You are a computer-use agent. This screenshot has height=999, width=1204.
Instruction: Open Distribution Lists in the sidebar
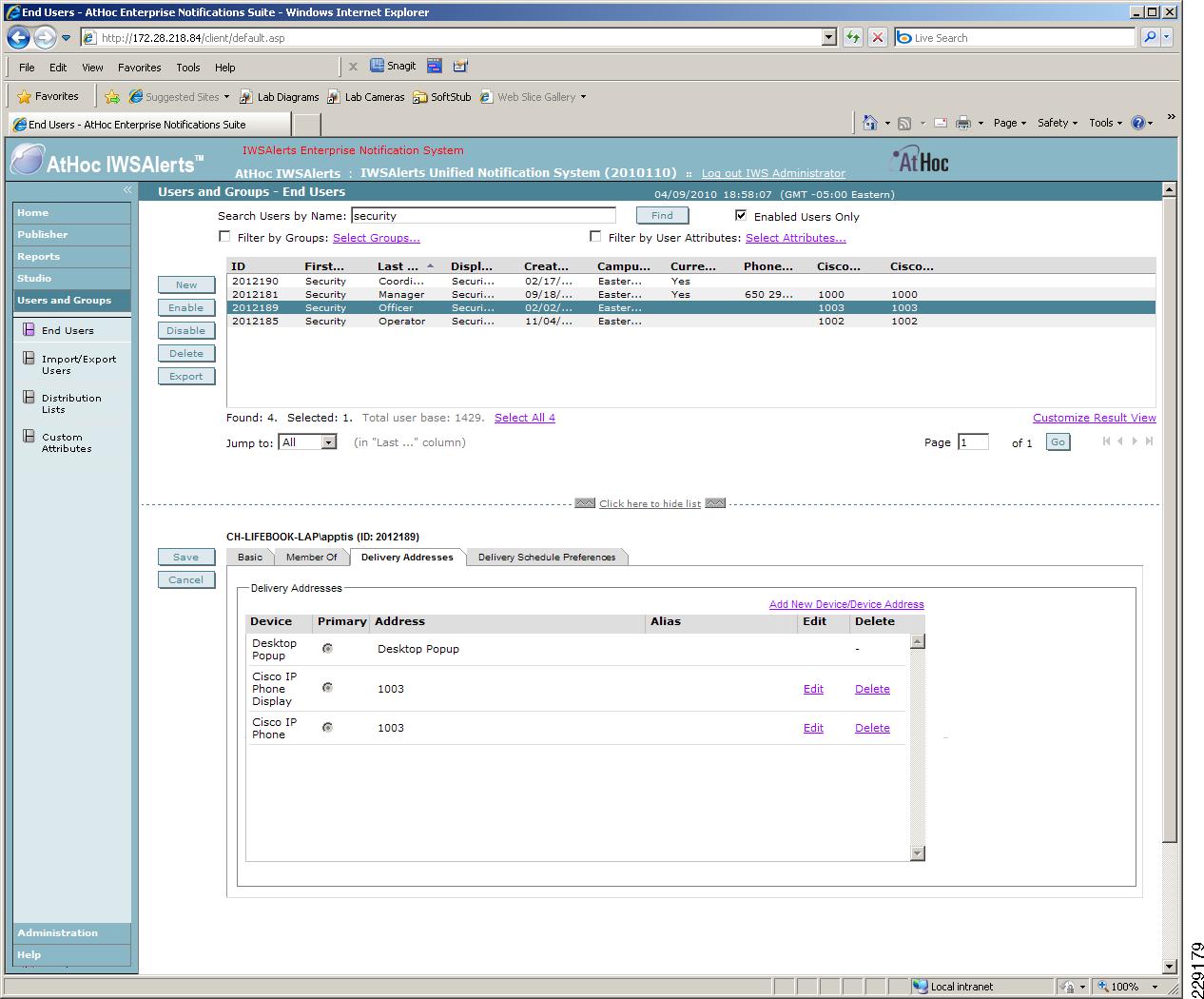[x=71, y=403]
